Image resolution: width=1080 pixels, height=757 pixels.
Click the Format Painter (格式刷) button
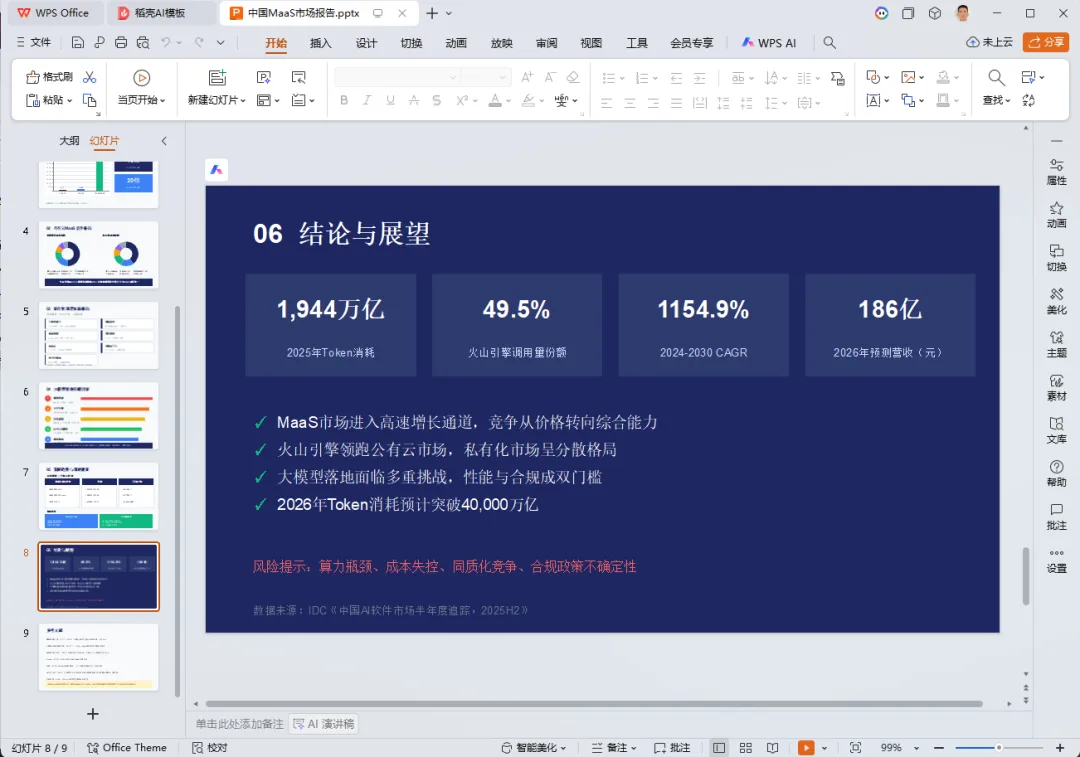click(49, 77)
